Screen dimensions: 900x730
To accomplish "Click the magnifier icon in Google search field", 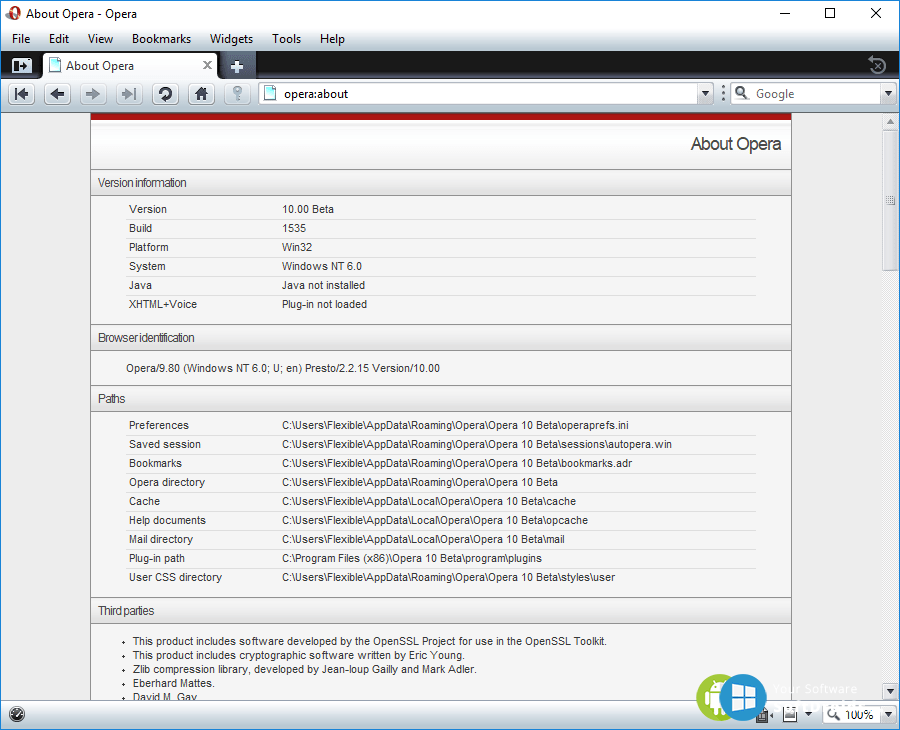I will (x=742, y=93).
